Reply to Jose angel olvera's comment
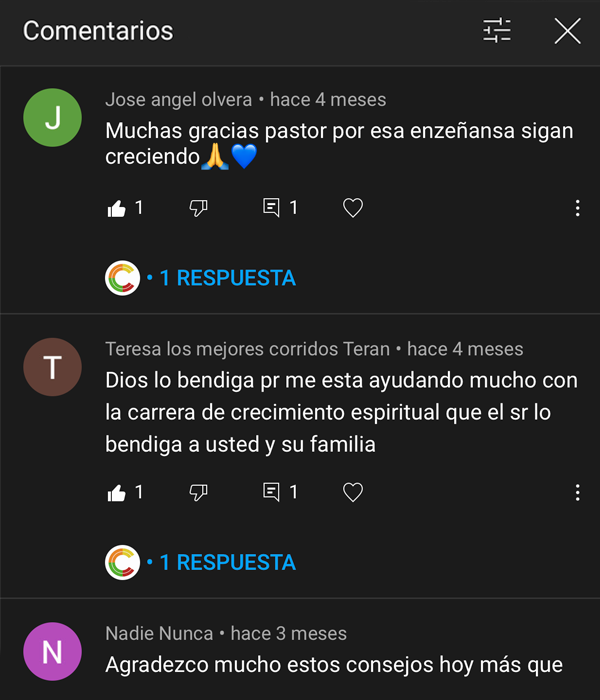This screenshot has height=700, width=600. pos(271,208)
